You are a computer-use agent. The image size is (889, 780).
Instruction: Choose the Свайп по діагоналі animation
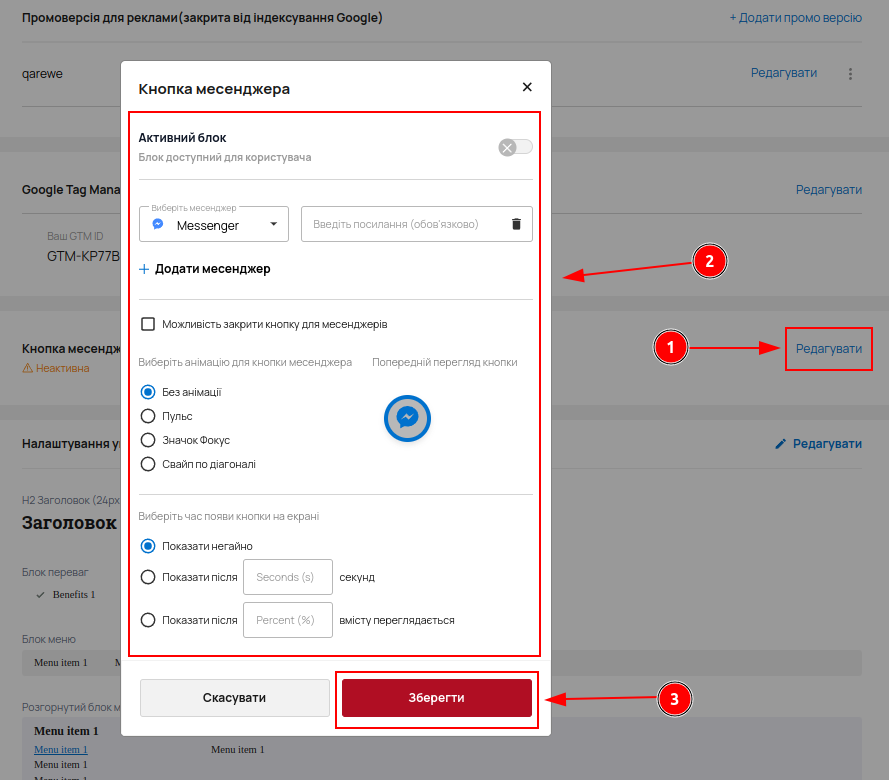(x=148, y=464)
